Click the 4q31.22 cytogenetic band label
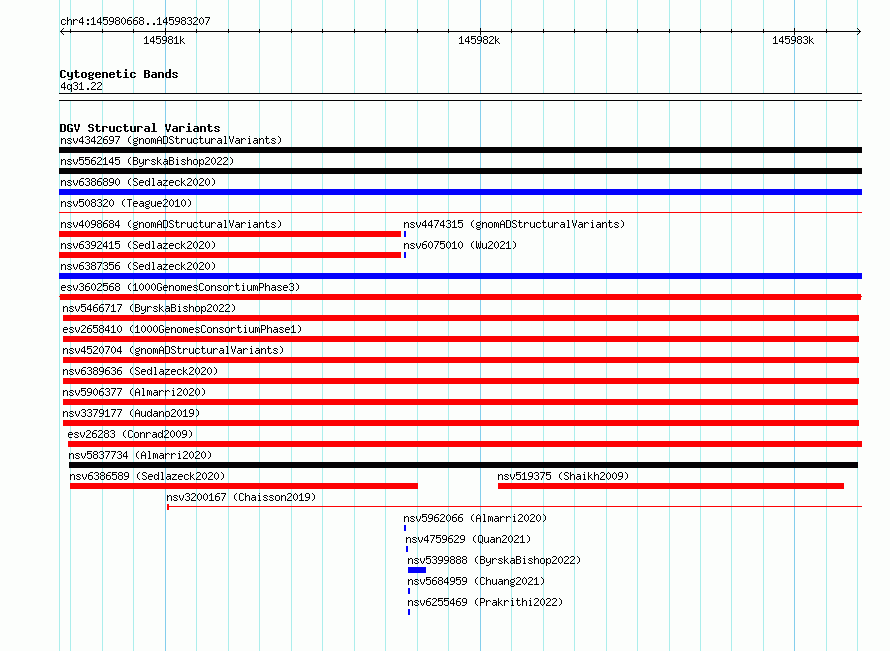The width and height of the screenshot is (890, 651). [81, 86]
